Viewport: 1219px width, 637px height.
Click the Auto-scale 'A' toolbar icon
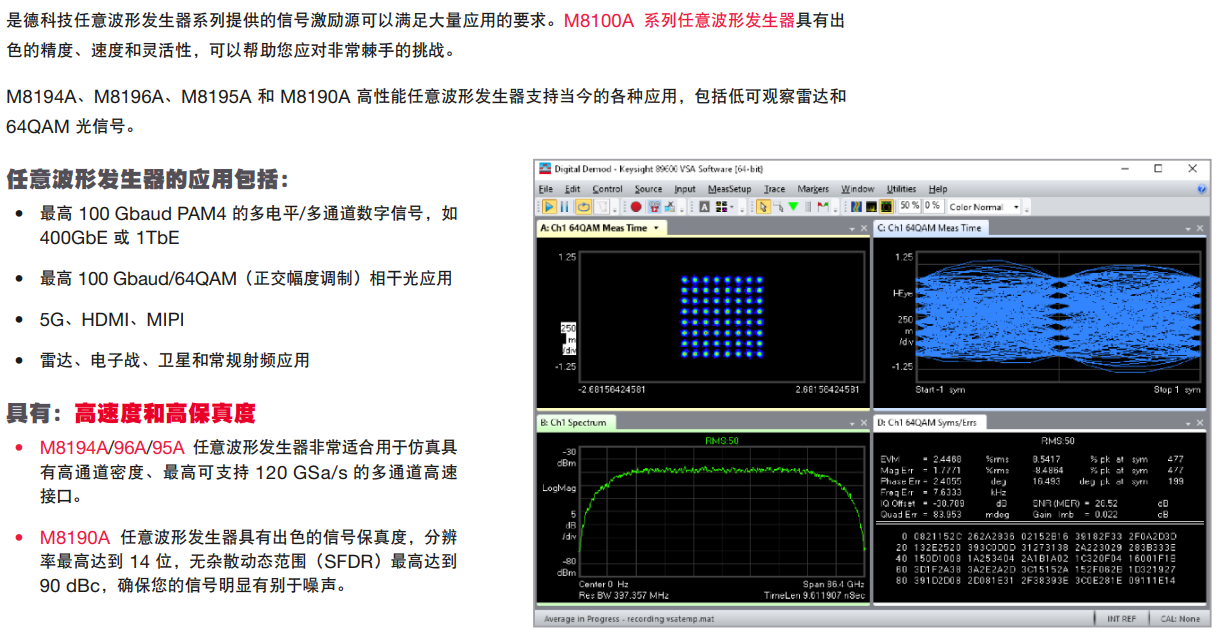(705, 207)
